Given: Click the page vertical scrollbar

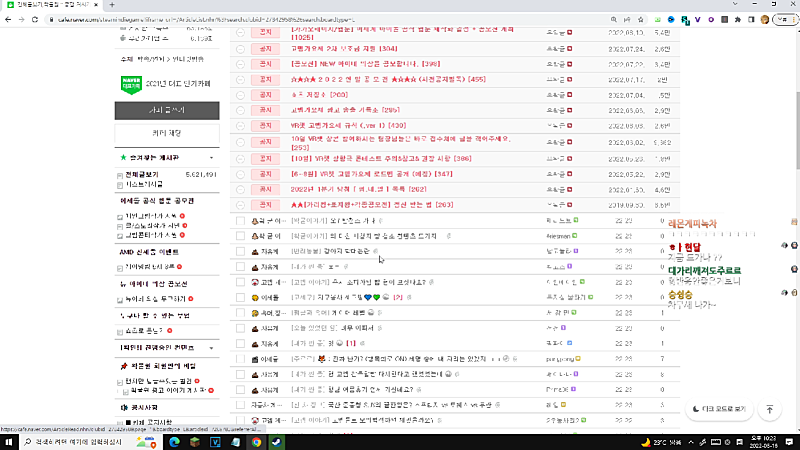Looking at the screenshot, I should [796, 130].
